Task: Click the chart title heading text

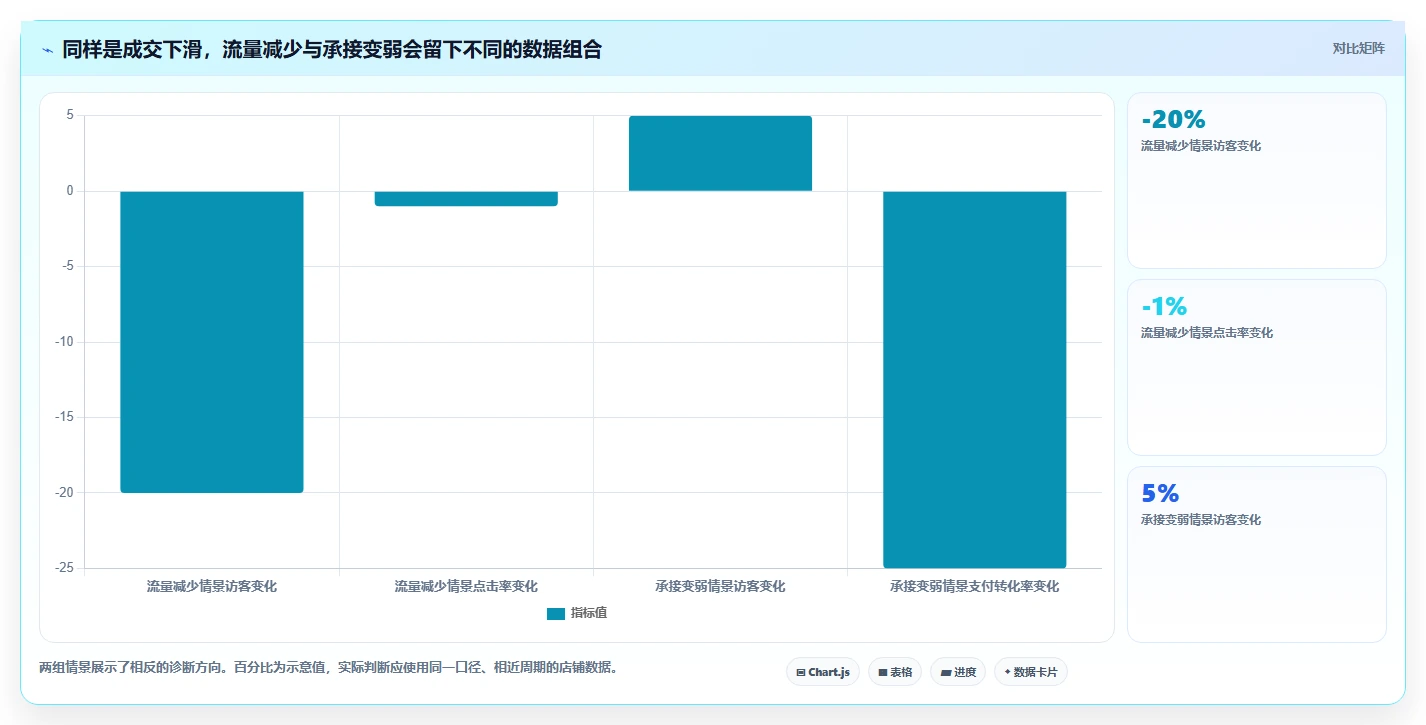Action: (x=332, y=49)
